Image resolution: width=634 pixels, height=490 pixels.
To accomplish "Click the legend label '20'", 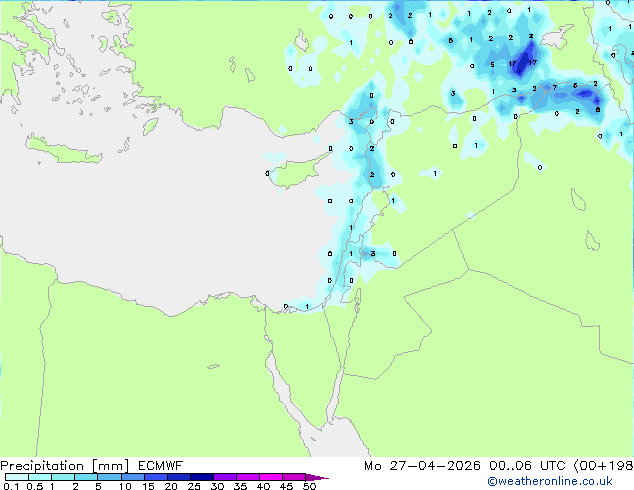I will pos(171,486).
